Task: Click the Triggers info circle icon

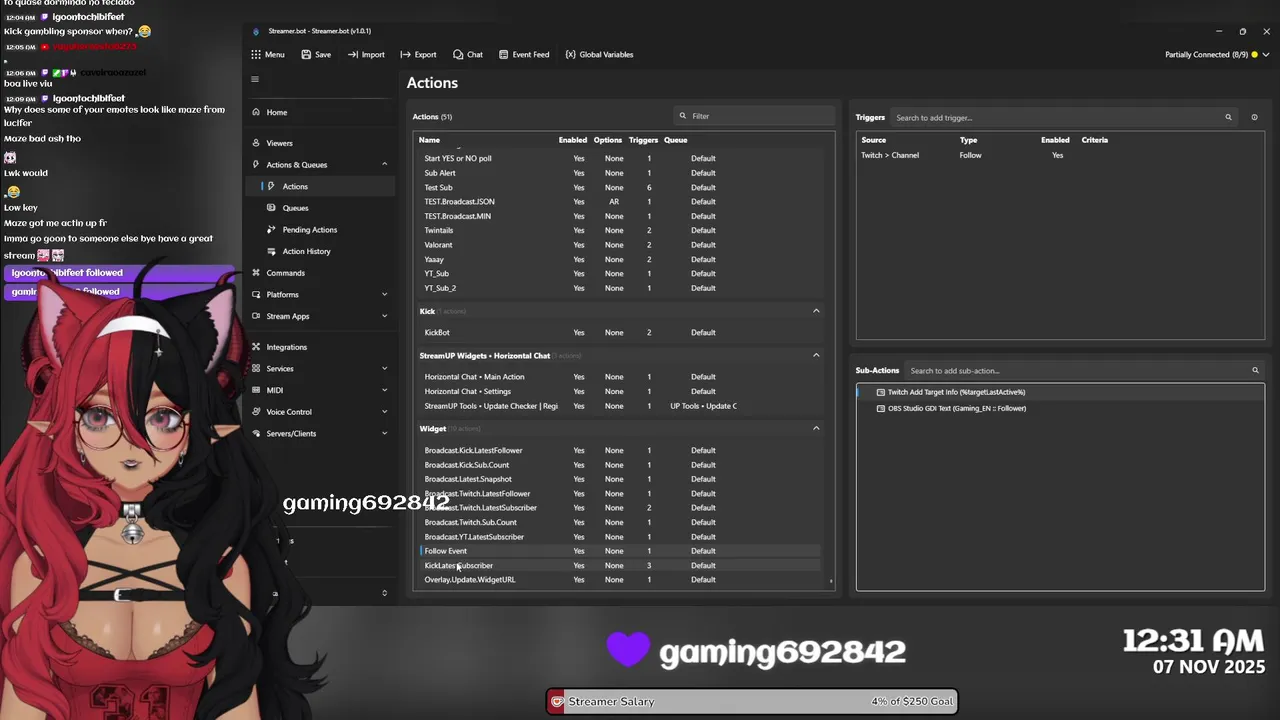Action: tap(1254, 117)
